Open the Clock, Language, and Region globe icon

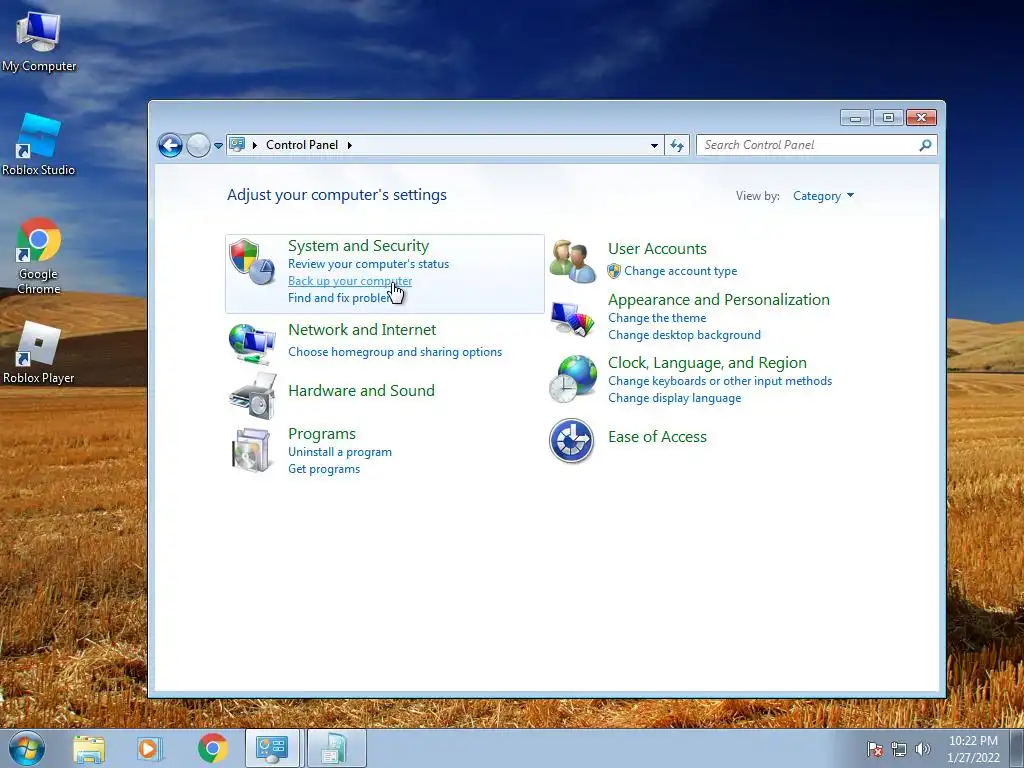(573, 379)
